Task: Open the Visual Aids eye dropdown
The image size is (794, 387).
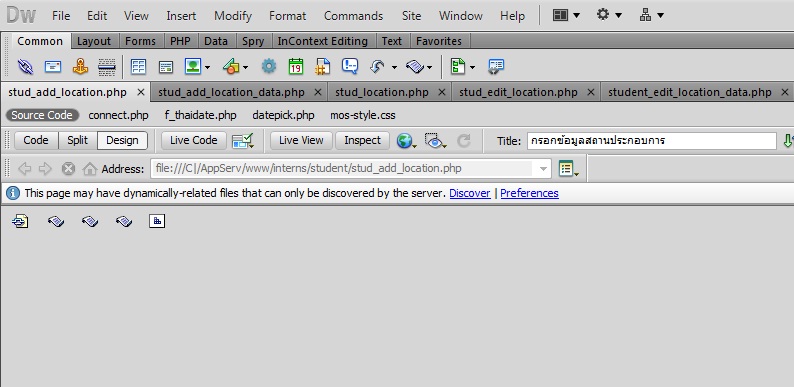Action: (435, 141)
